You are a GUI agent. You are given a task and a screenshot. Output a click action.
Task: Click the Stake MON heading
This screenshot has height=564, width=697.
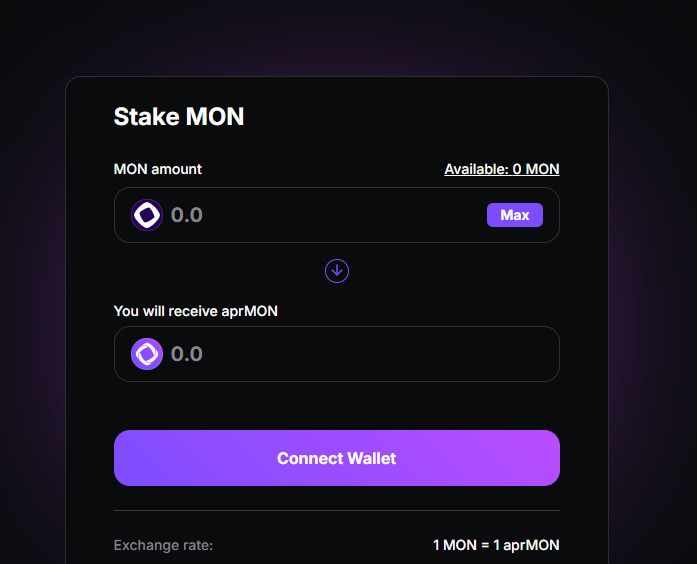click(x=179, y=116)
